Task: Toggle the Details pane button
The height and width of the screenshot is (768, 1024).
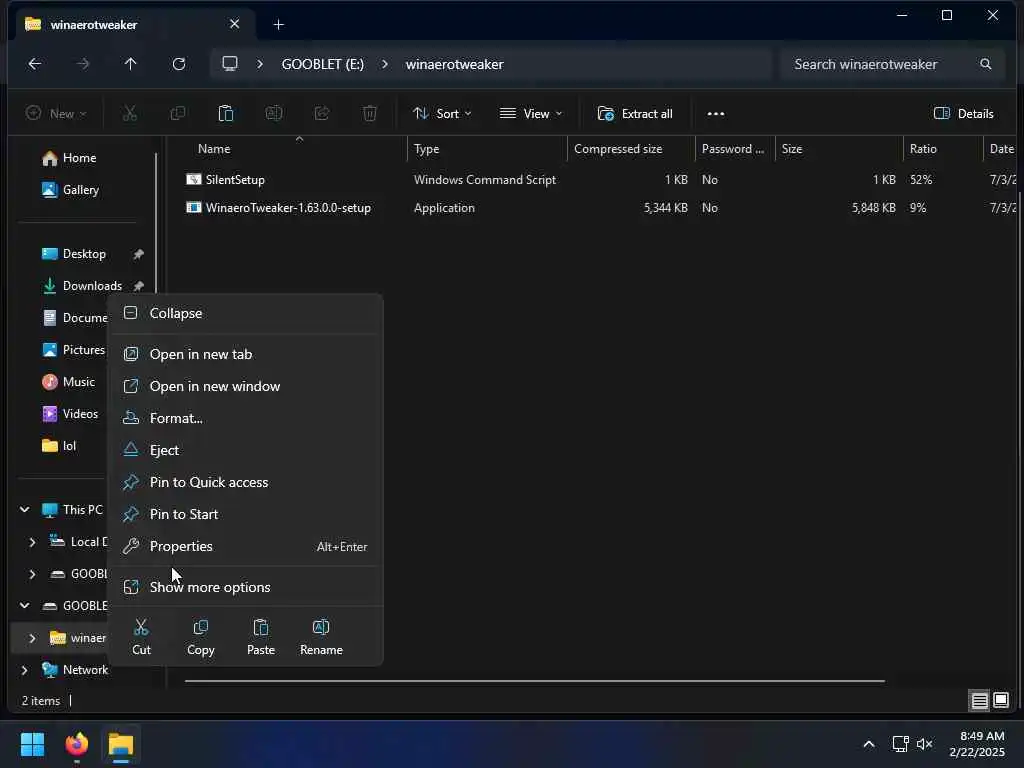Action: tap(963, 114)
